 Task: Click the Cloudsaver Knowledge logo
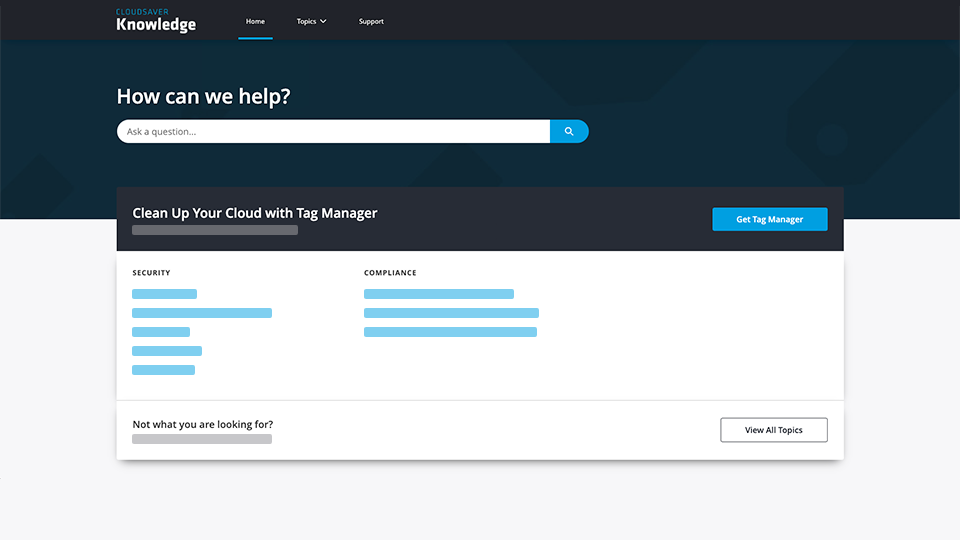tap(156, 21)
